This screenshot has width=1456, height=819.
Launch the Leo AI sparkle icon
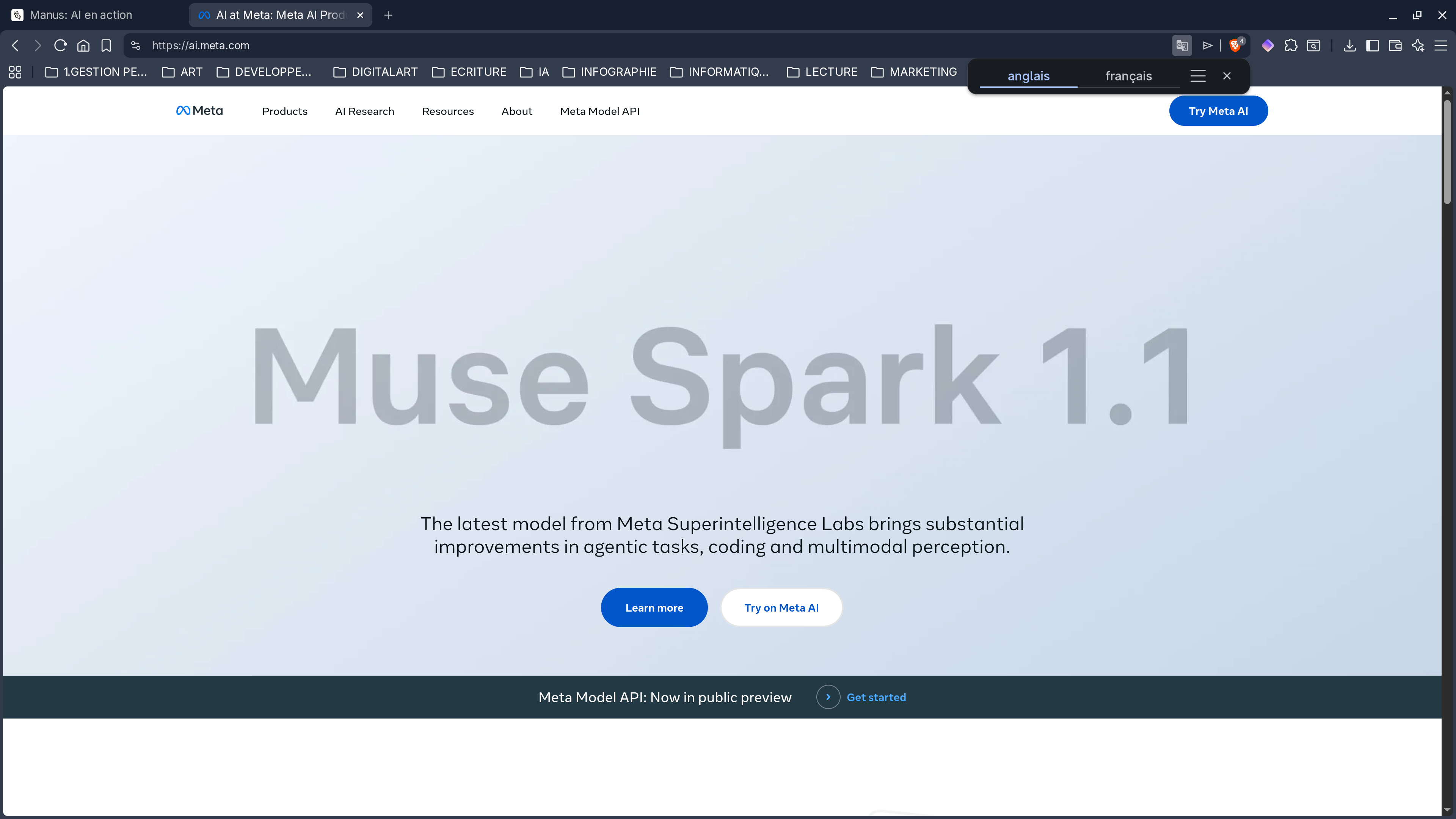[x=1418, y=45]
